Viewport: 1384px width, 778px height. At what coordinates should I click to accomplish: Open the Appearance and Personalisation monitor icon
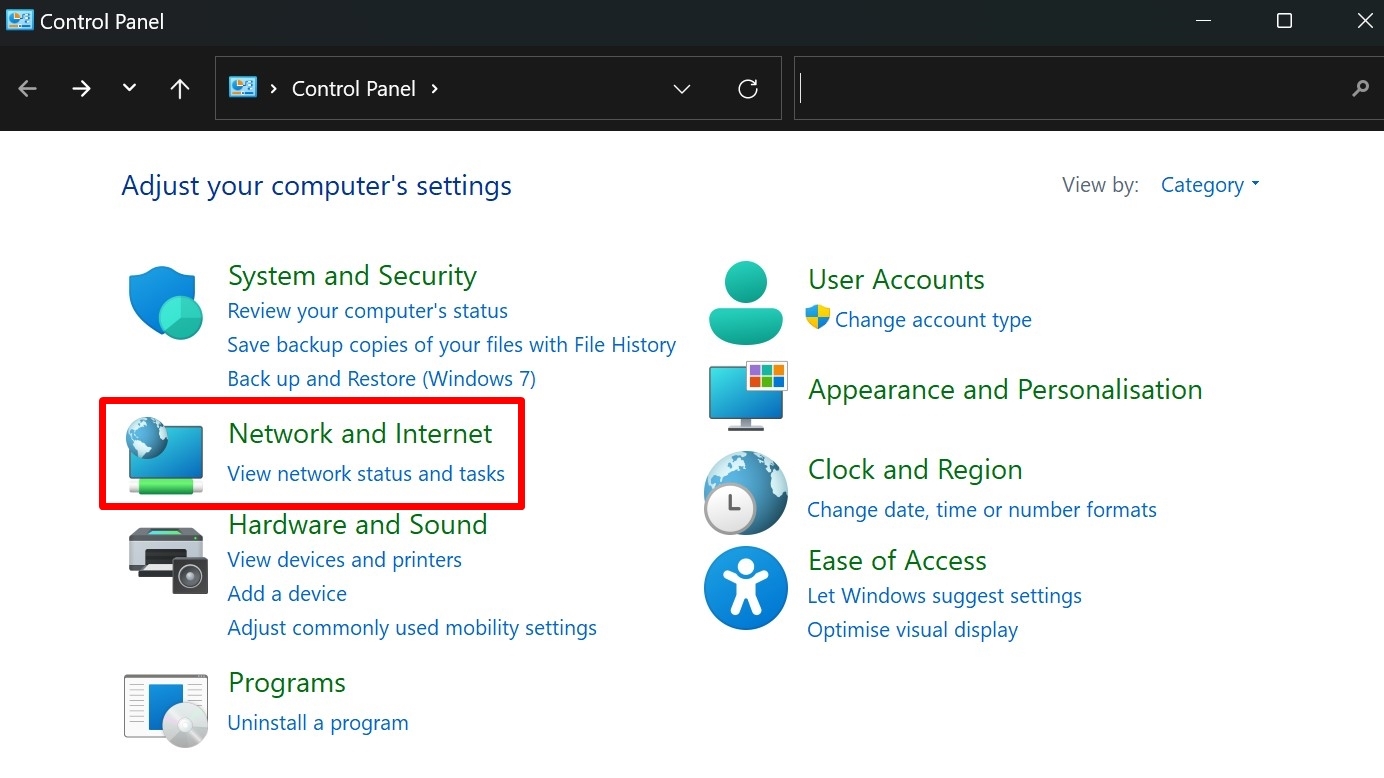click(748, 396)
